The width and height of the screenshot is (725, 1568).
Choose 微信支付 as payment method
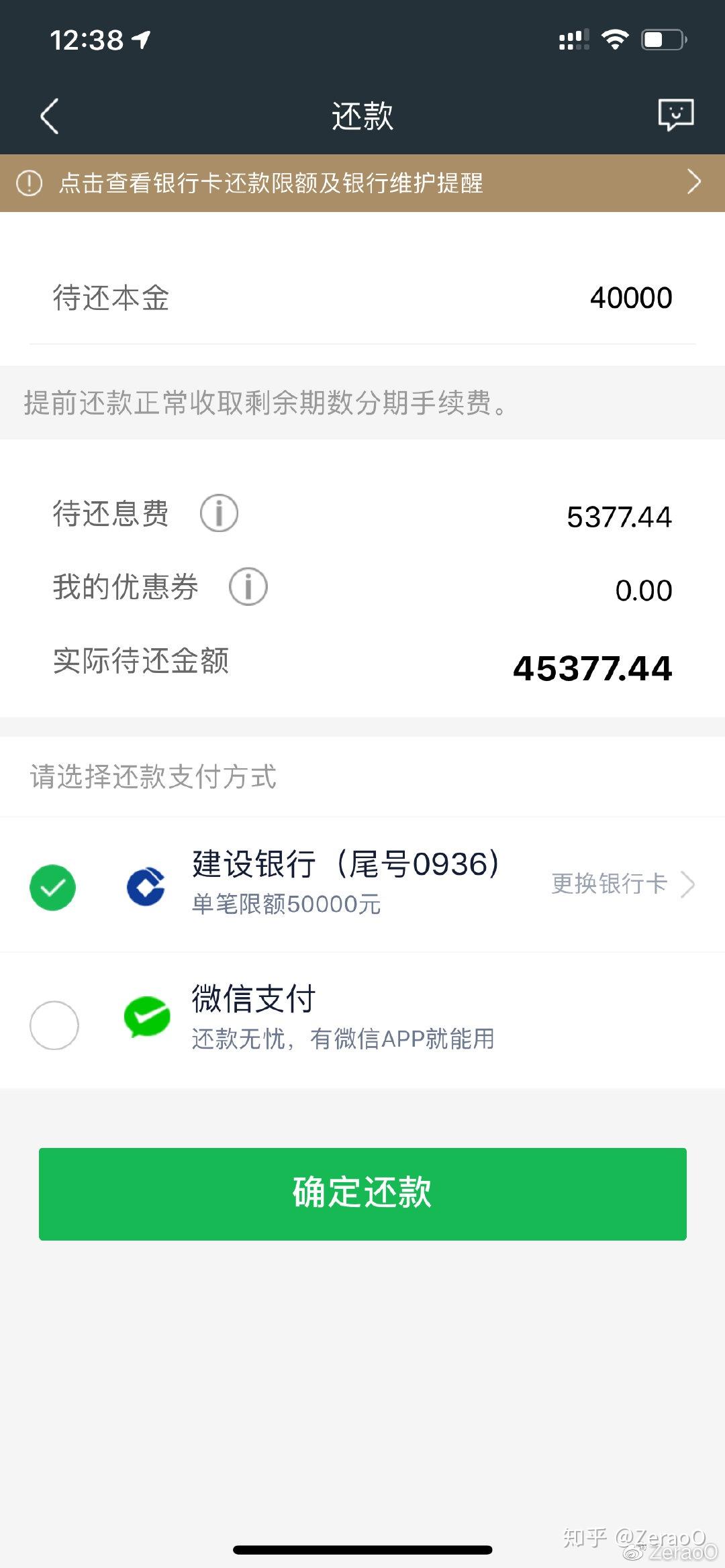(254, 999)
